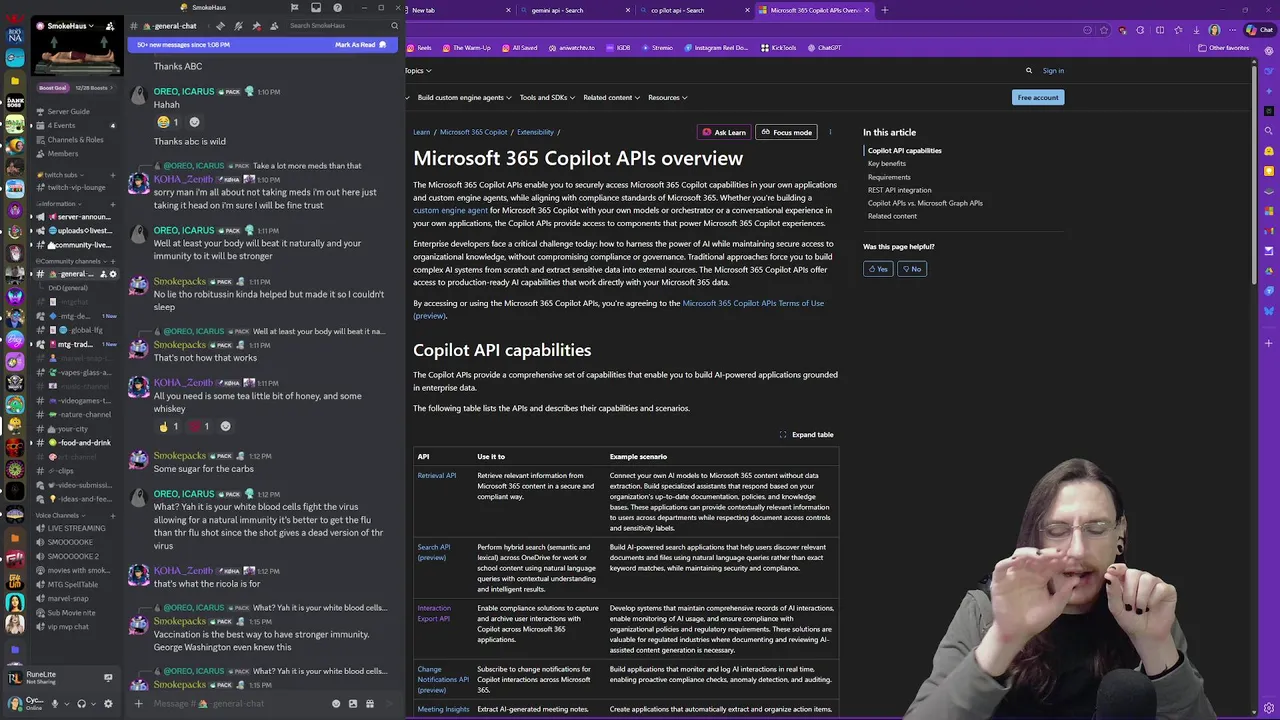1280x720 pixels.
Task: Invite people icon next to SmokeHaus name
Action: (110, 27)
